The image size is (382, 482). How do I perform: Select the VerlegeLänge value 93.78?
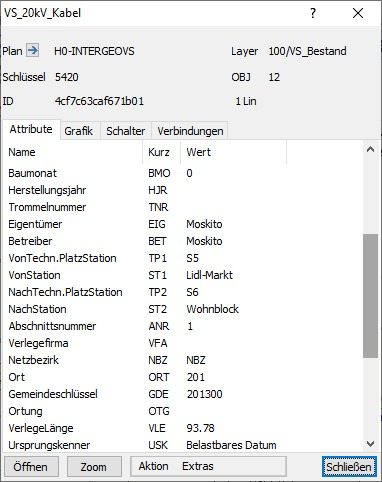tap(200, 428)
